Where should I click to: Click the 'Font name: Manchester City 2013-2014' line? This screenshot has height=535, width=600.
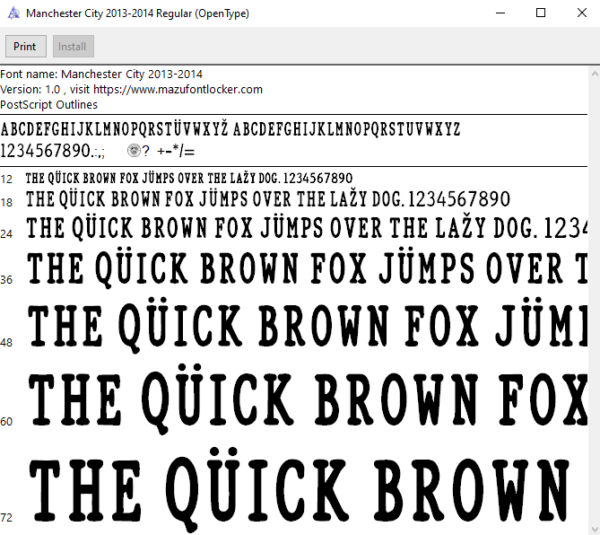point(101,74)
